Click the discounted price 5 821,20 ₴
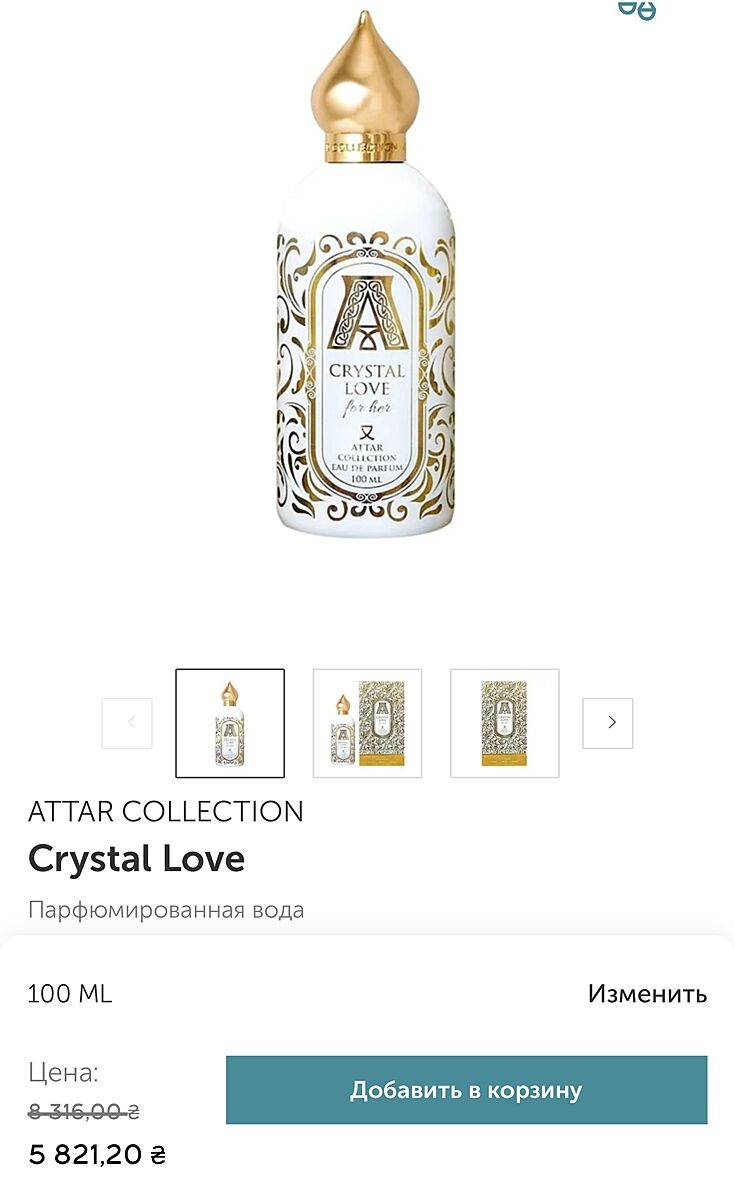 pos(97,1156)
